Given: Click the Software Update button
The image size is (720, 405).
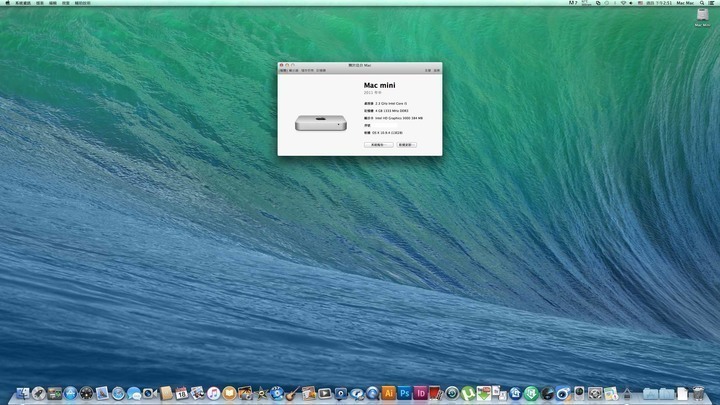Looking at the screenshot, I should tap(406, 145).
